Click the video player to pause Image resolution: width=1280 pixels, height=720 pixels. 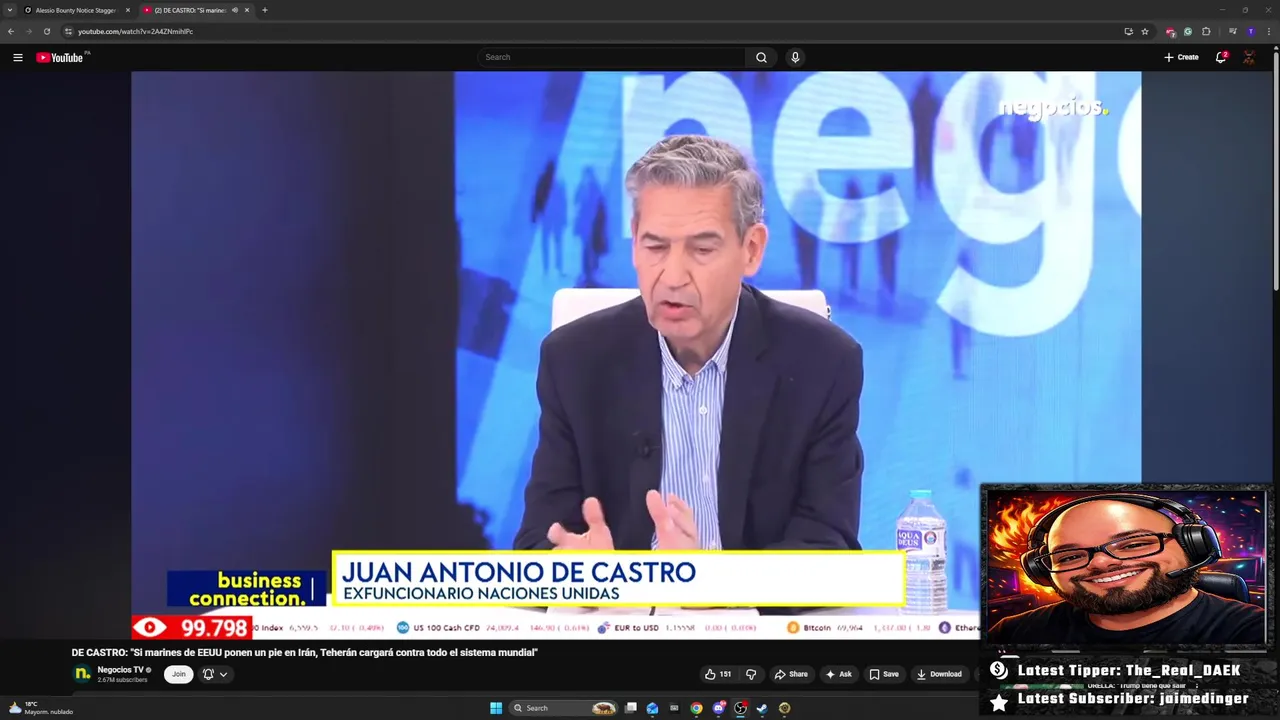(636, 355)
